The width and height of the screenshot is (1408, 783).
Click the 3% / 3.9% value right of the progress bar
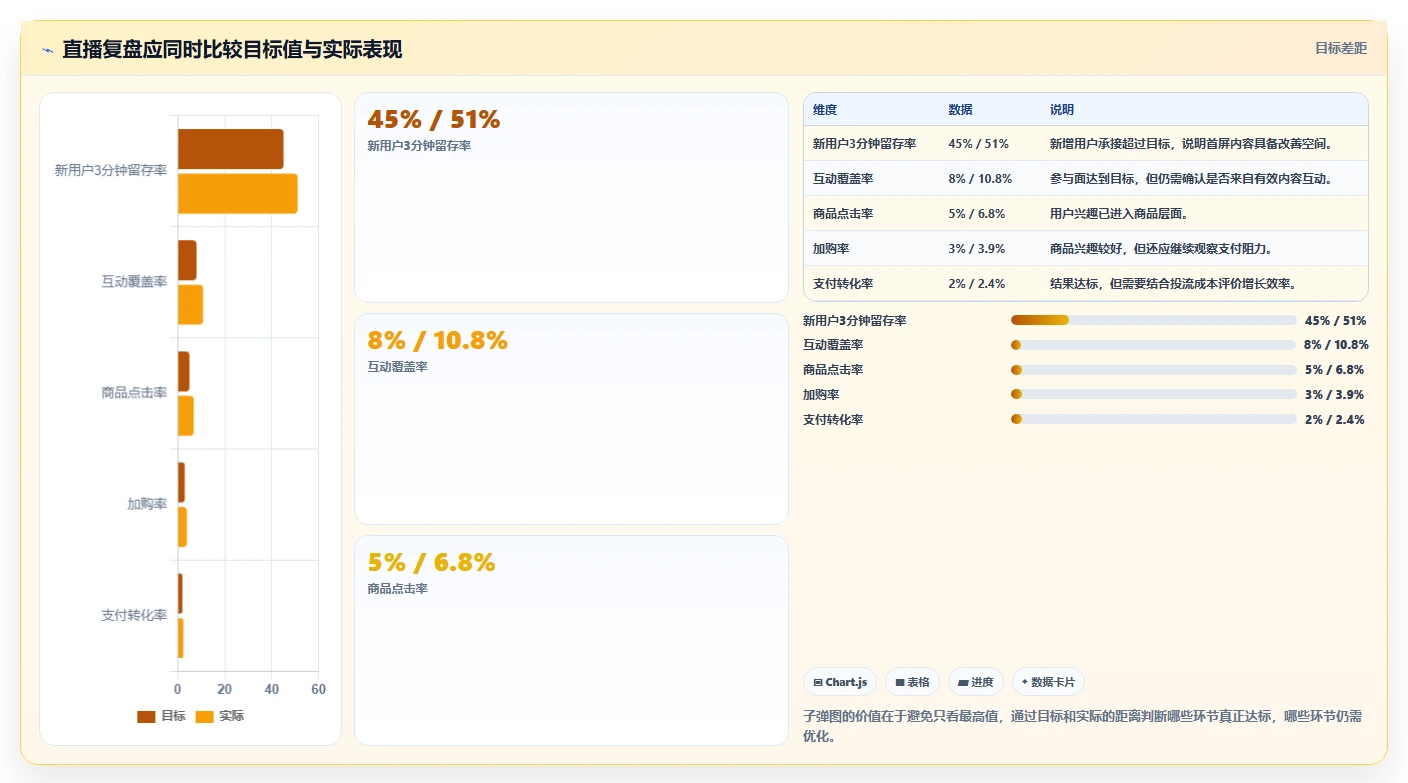[x=1334, y=395]
